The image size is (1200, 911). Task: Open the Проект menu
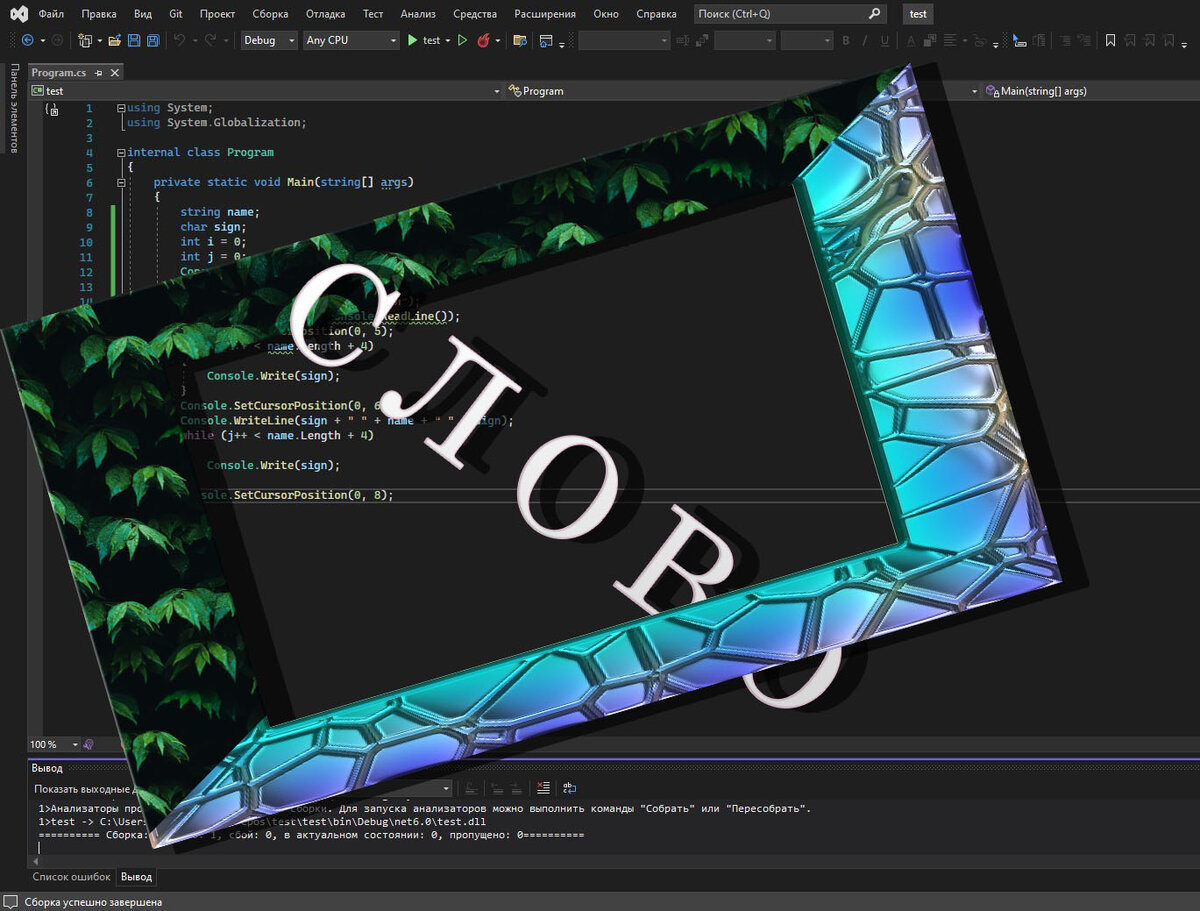tap(217, 14)
